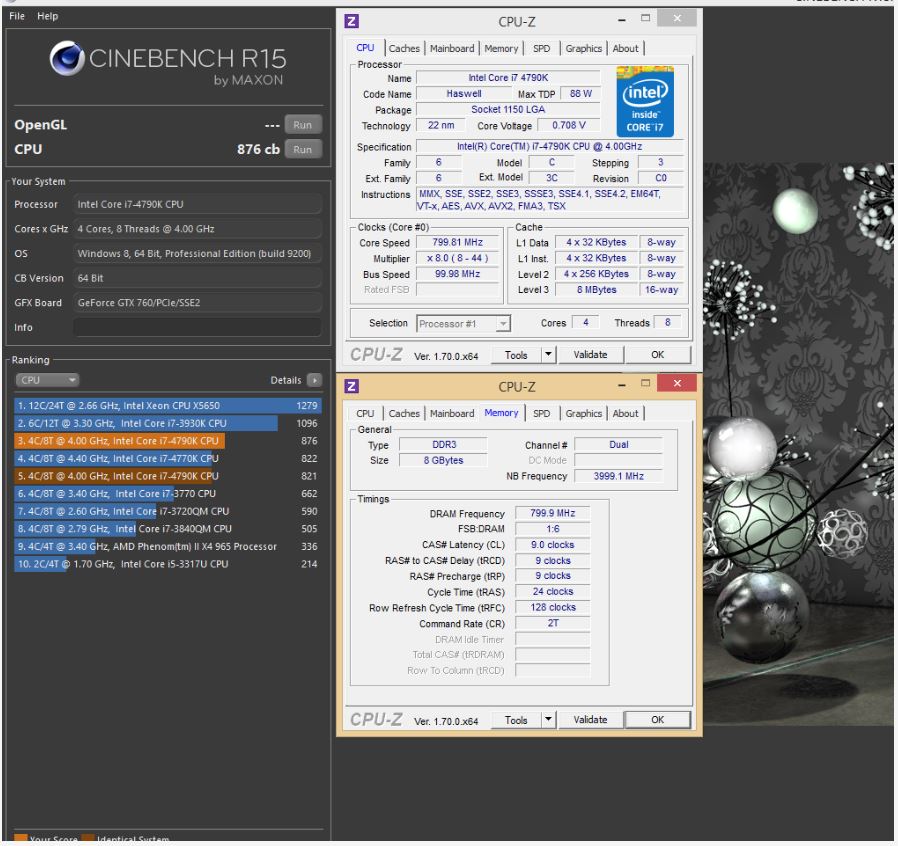Click the Details arrow icon in Ranking

pyautogui.click(x=315, y=380)
